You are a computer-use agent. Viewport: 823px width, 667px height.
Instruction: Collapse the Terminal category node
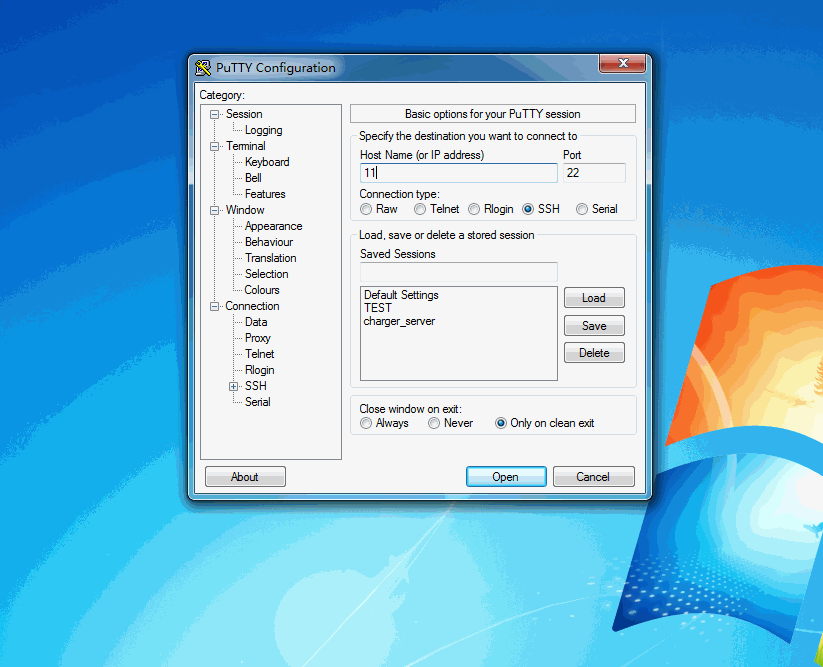(214, 146)
